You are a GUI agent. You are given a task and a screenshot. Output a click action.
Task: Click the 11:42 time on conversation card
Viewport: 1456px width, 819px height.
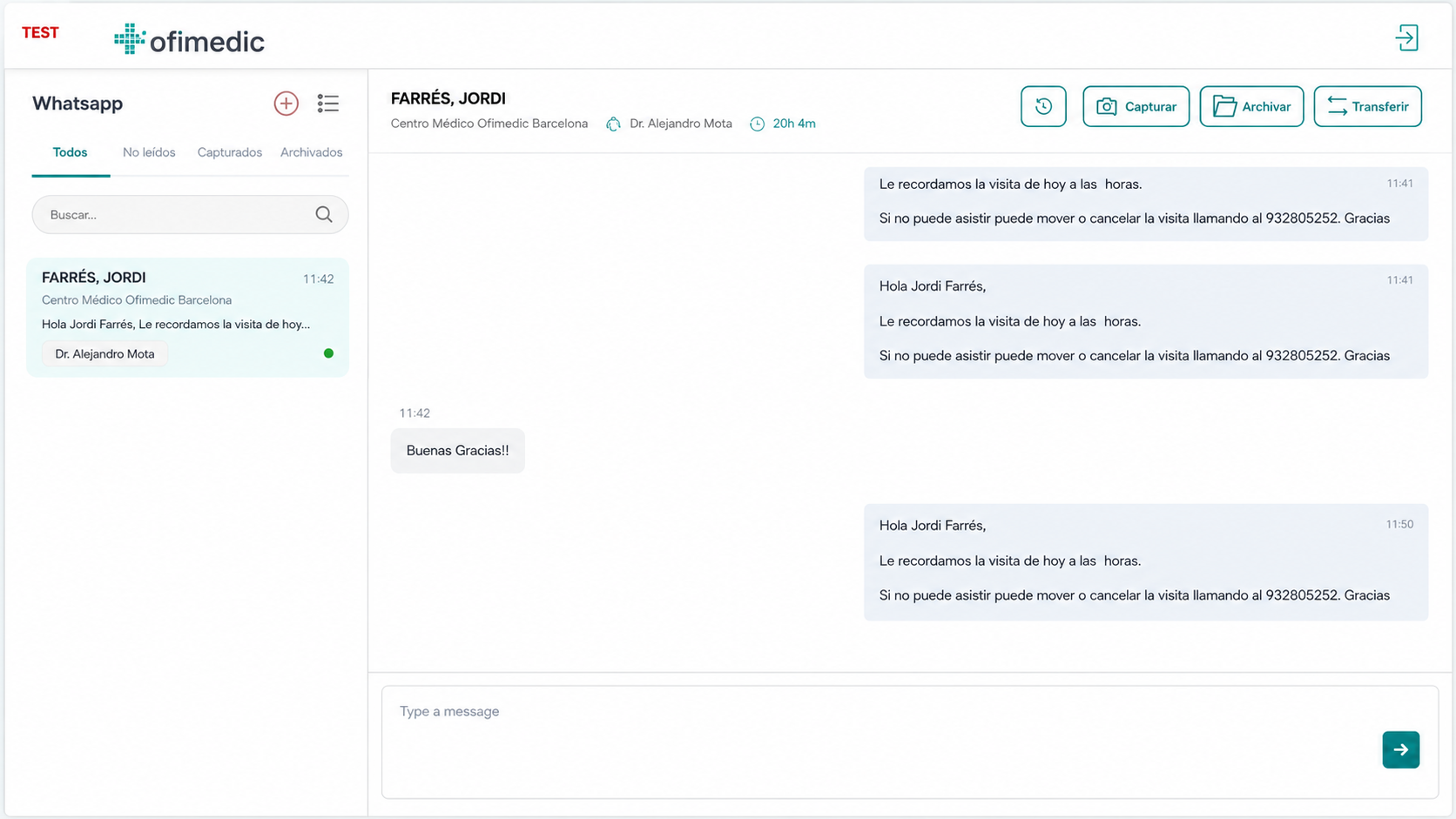tap(318, 279)
